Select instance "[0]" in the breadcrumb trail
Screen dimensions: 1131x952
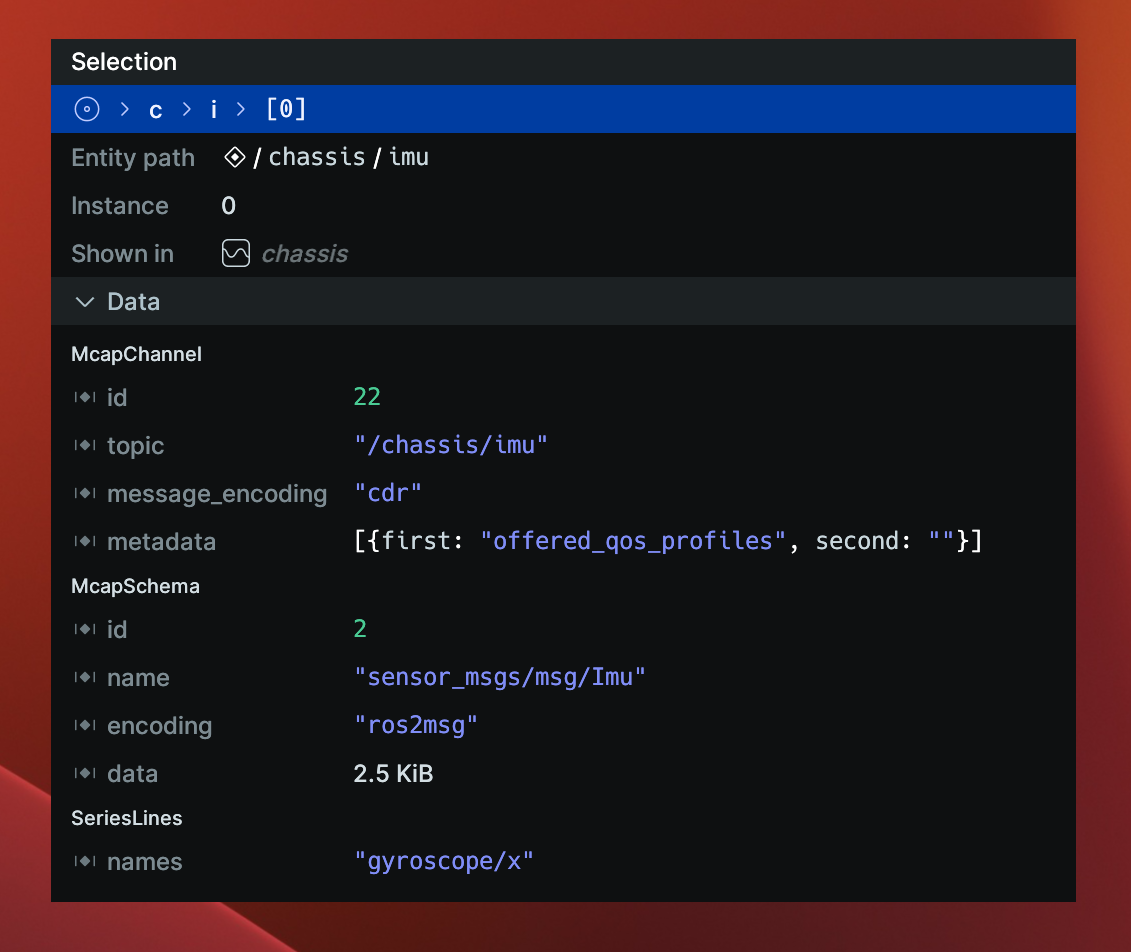tap(286, 109)
